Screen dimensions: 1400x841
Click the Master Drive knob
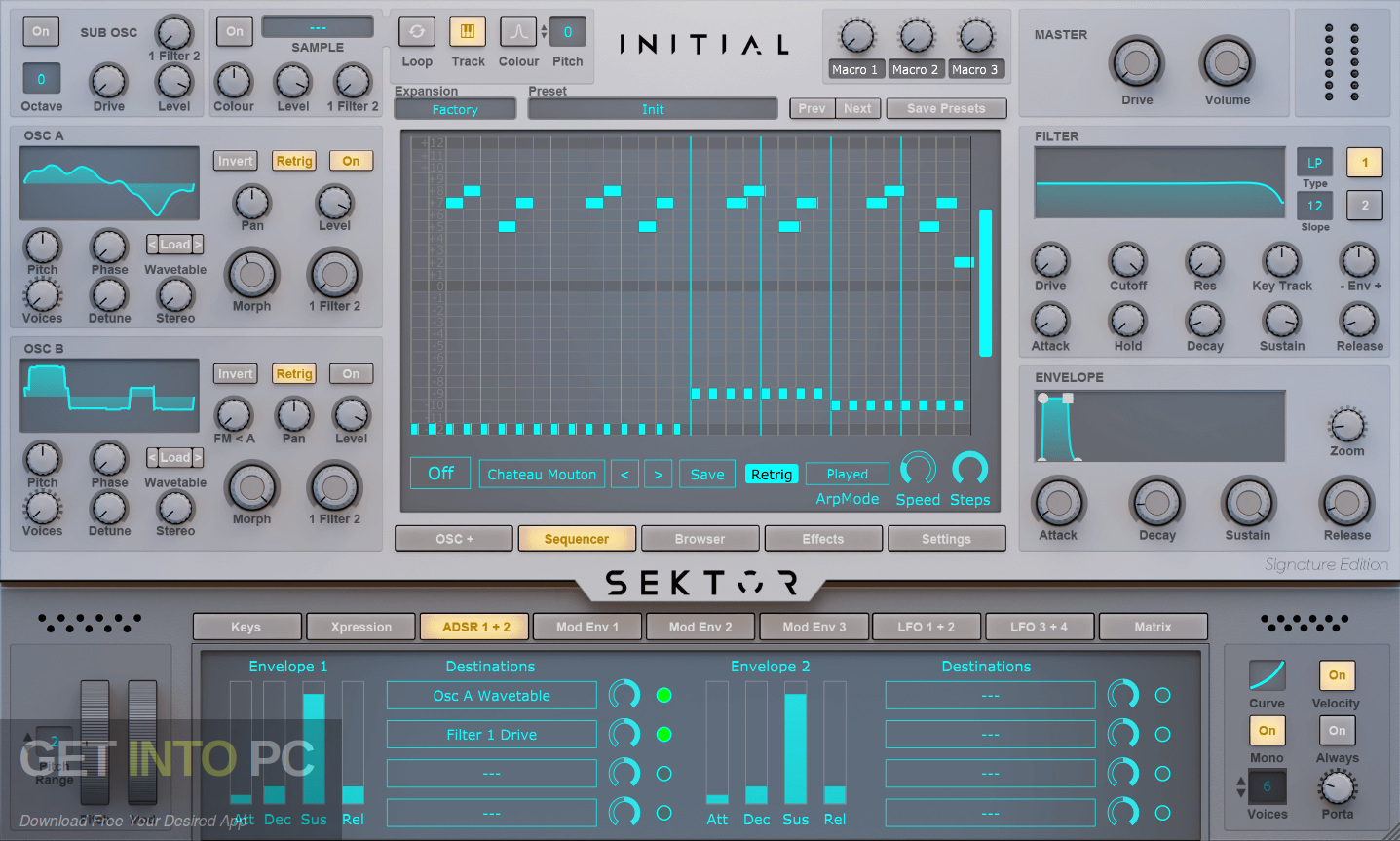pos(1137,63)
